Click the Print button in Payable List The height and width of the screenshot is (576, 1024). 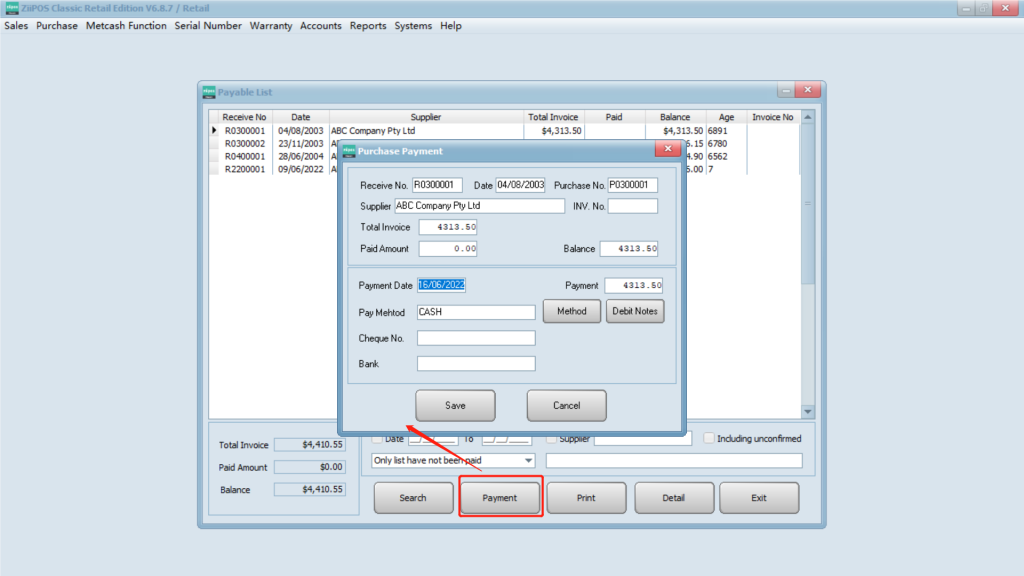click(x=586, y=498)
